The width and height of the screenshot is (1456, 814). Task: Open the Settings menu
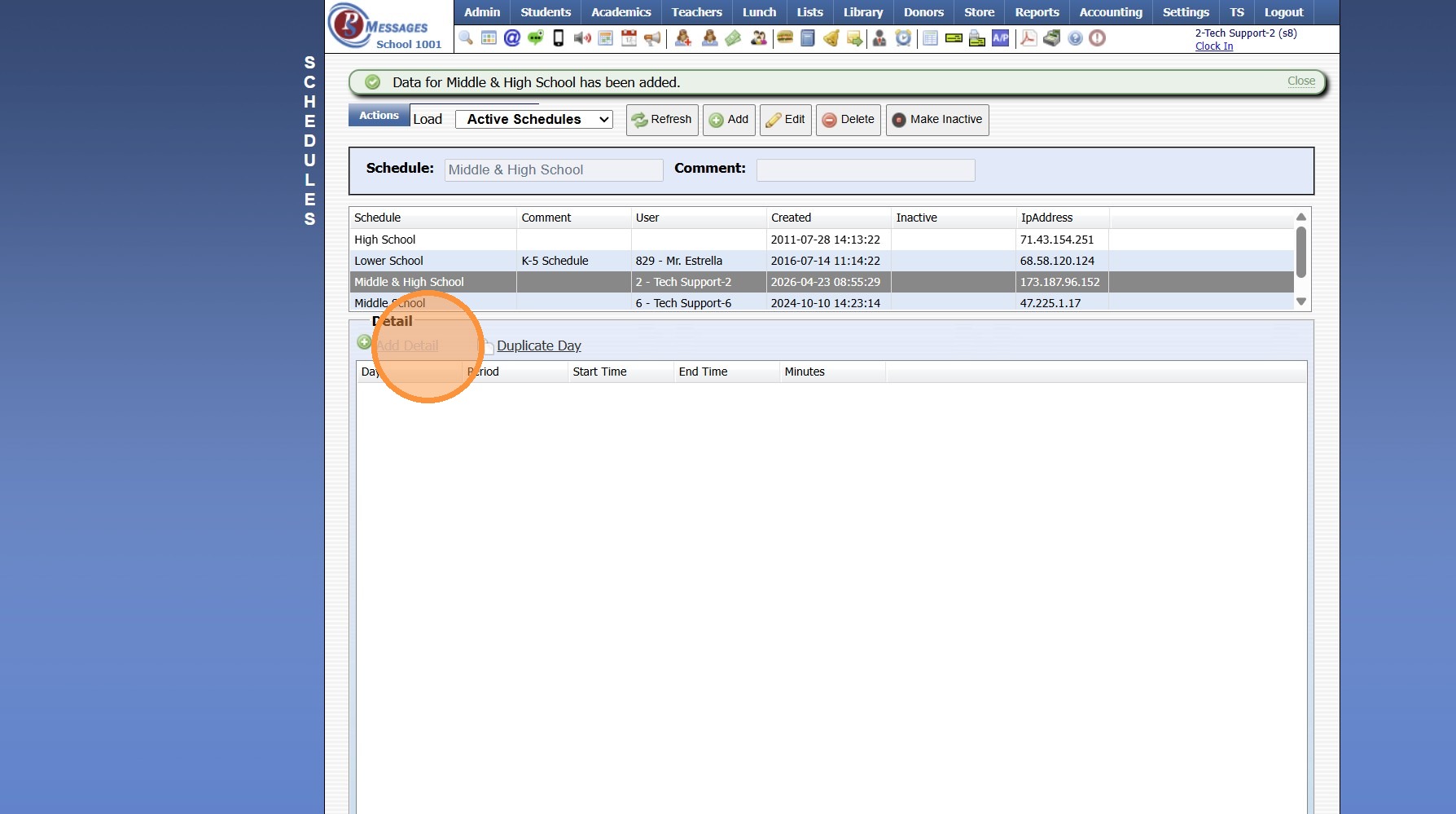[x=1186, y=12]
